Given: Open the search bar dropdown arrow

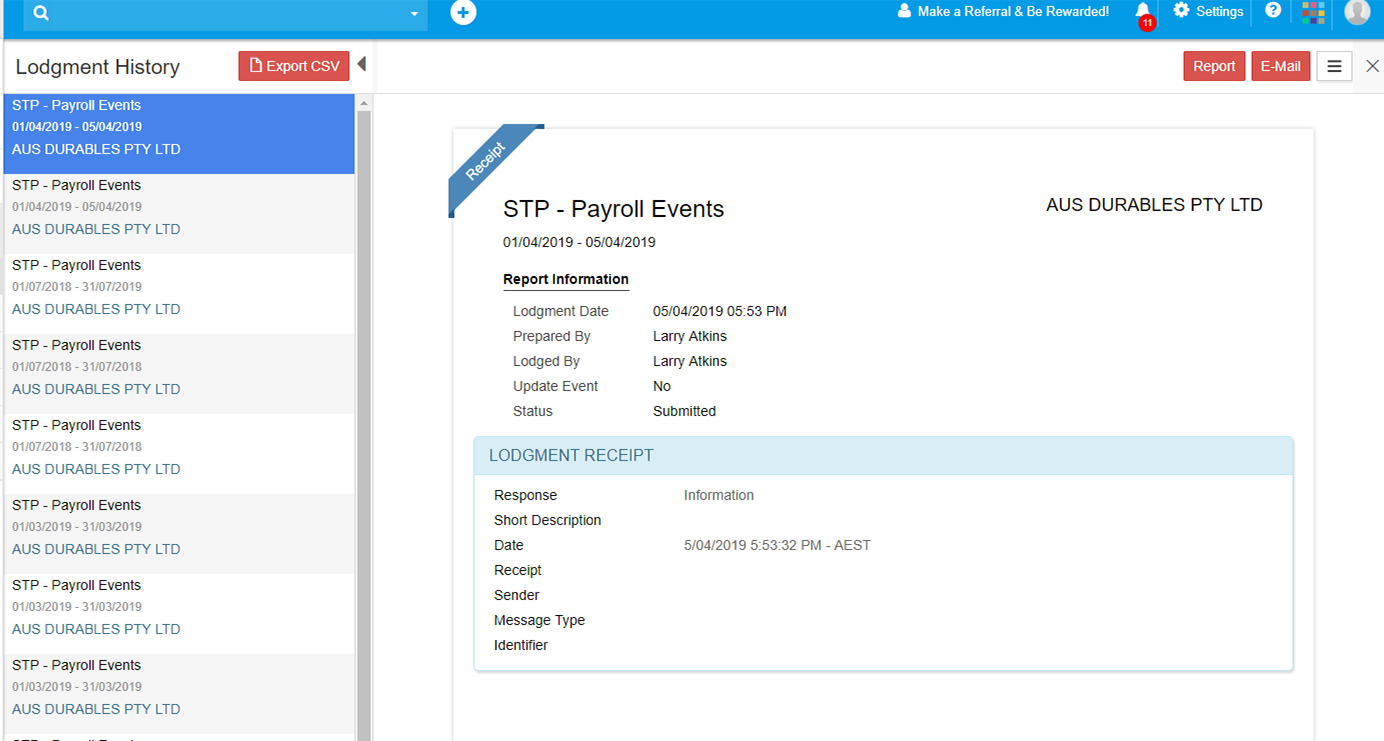Looking at the screenshot, I should 414,14.
